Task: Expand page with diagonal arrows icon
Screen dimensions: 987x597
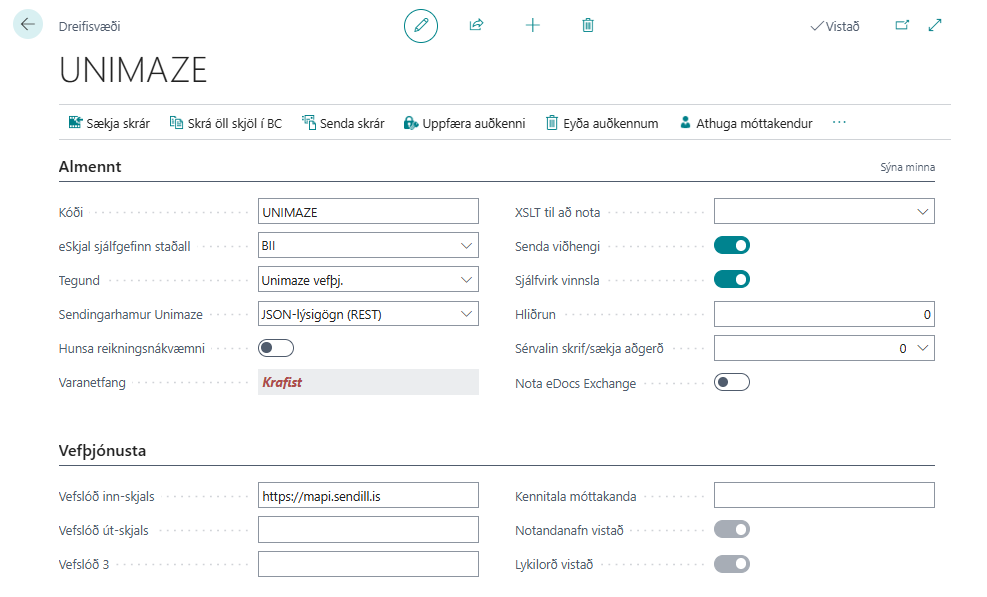Action: [x=935, y=25]
